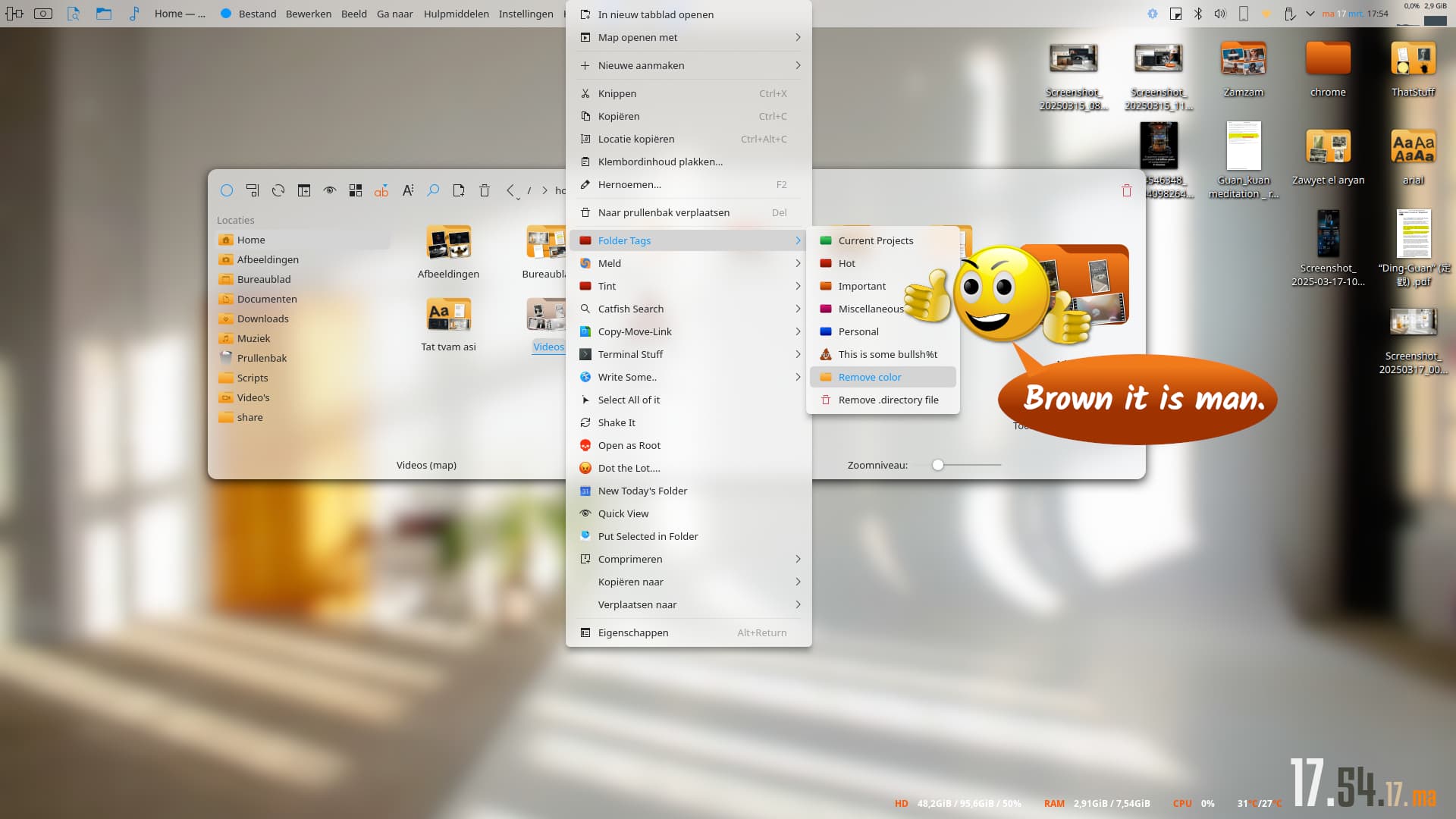1456x819 pixels.
Task: Apply magenta 'Miscellaneous' folder tag
Action: (x=883, y=309)
